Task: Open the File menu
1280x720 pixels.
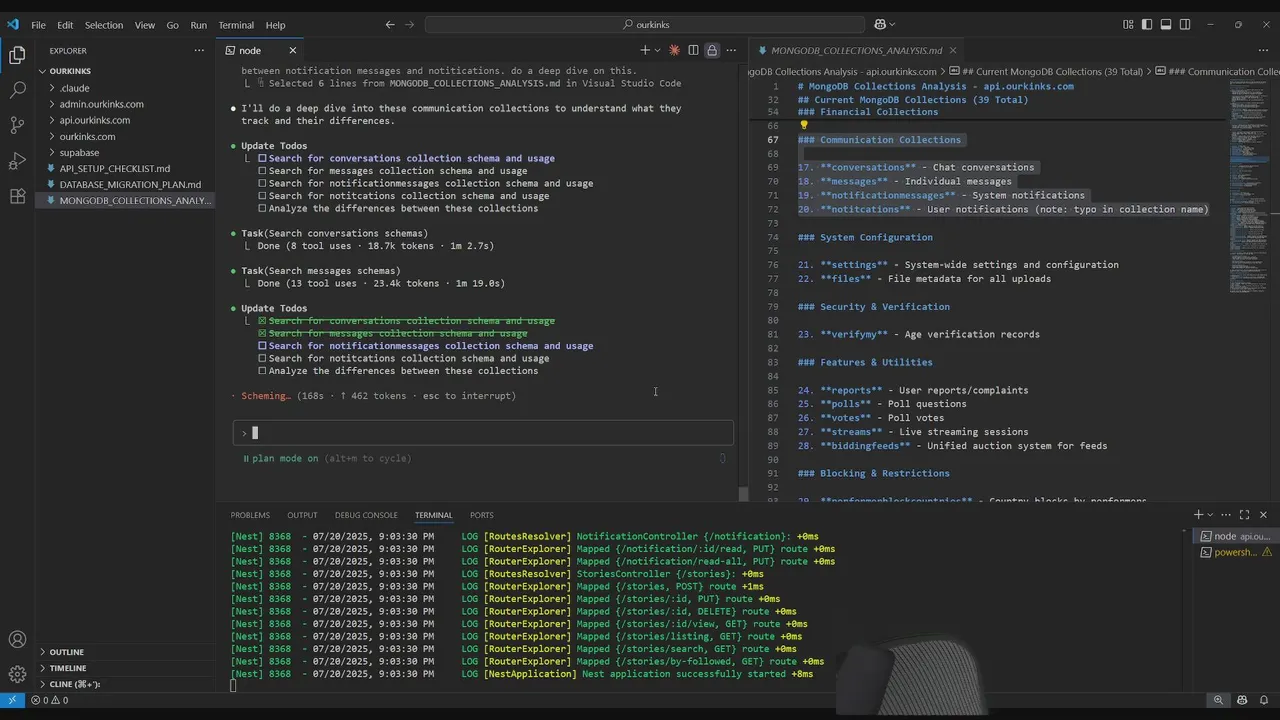Action: [38, 25]
